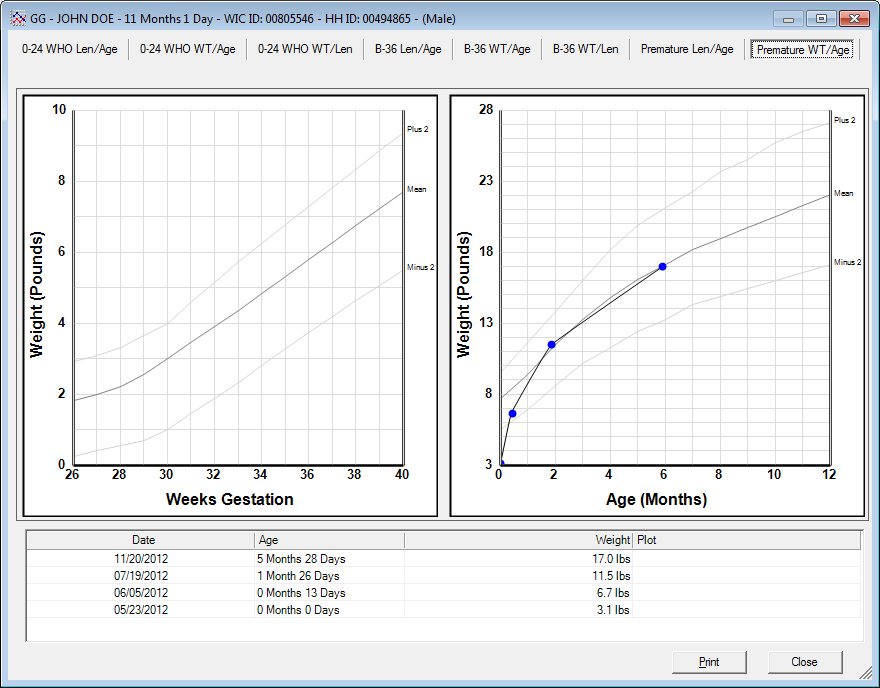Viewport: 880px width, 688px height.
Task: Click the 'Age (Months)' axis title
Action: 656,499
